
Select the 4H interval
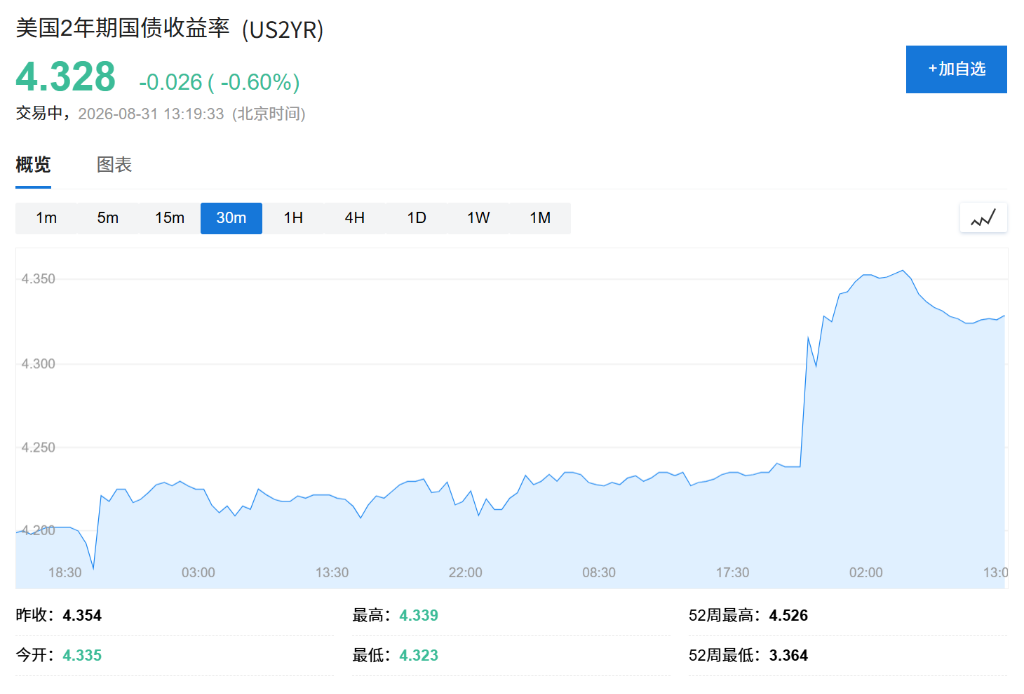pyautogui.click(x=355, y=218)
